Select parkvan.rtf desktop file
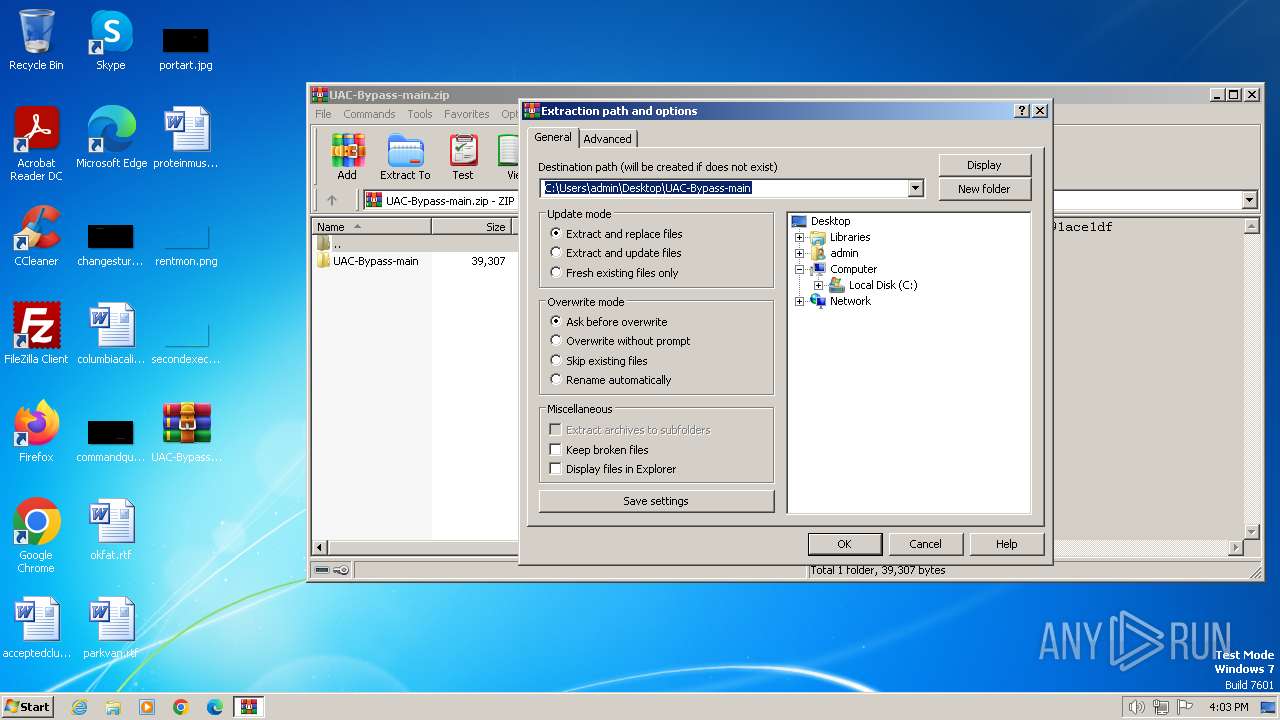1280x720 pixels. pos(111,628)
